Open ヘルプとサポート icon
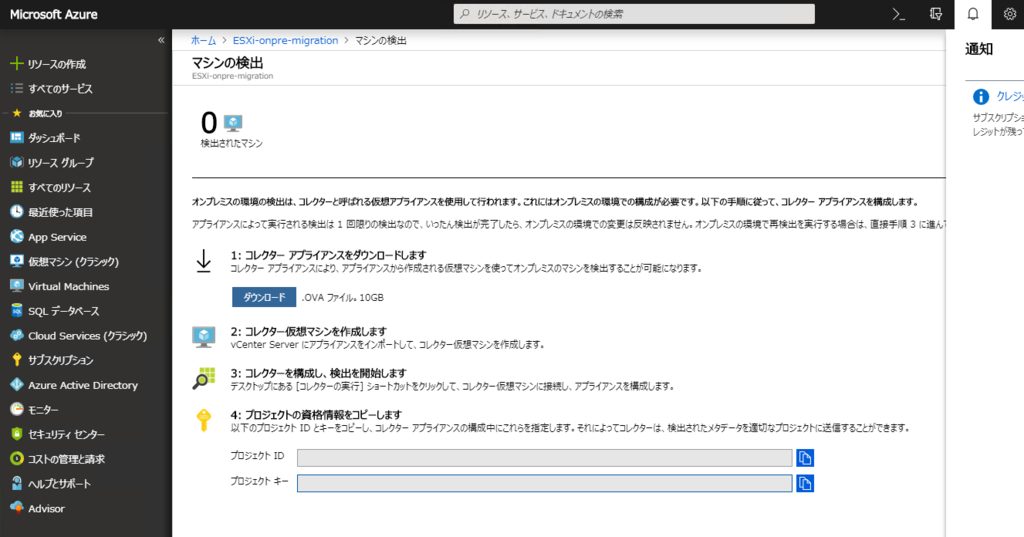1024x537 pixels. [x=17, y=483]
